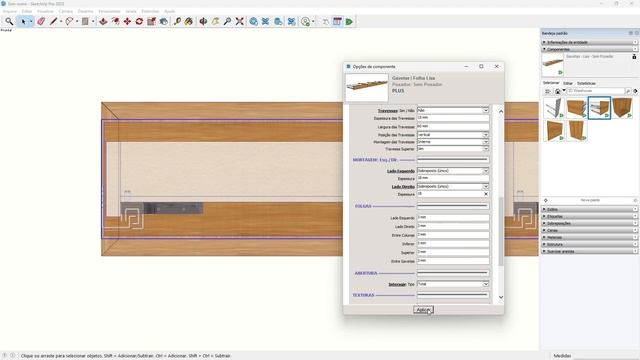
Task: Open the view options icon in Componentes panel
Action: [x=548, y=91]
